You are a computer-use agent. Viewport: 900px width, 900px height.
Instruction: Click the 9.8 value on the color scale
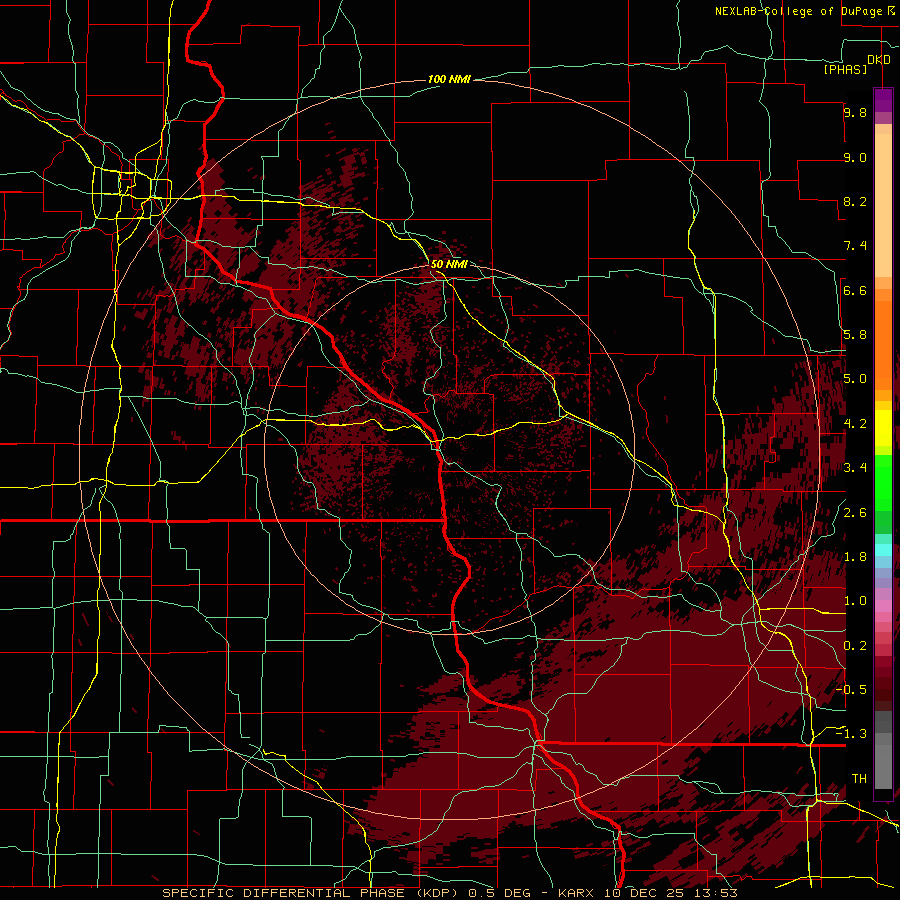(855, 112)
